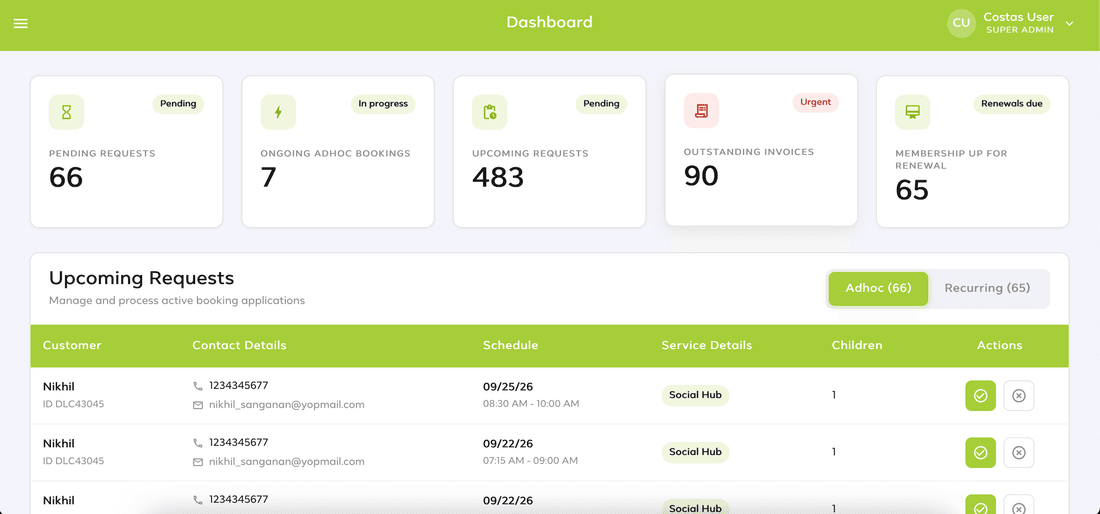The image size is (1100, 514).
Task: Click the hourglass icon on Pending Requests
Action: [67, 112]
